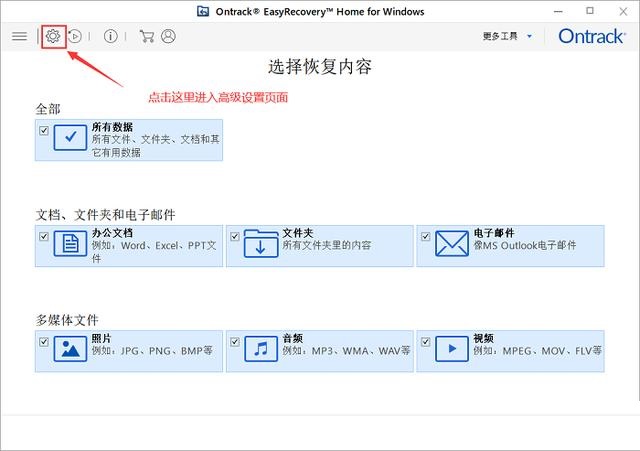Image resolution: width=640 pixels, height=451 pixels.
Task: Click the 电子邮件 envelope icon
Action: point(451,243)
